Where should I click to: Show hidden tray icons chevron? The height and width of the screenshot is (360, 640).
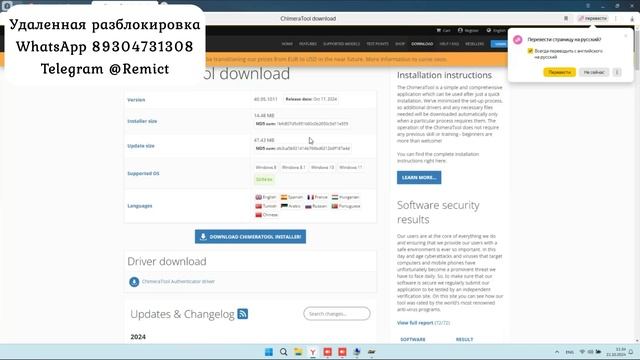click(557, 352)
